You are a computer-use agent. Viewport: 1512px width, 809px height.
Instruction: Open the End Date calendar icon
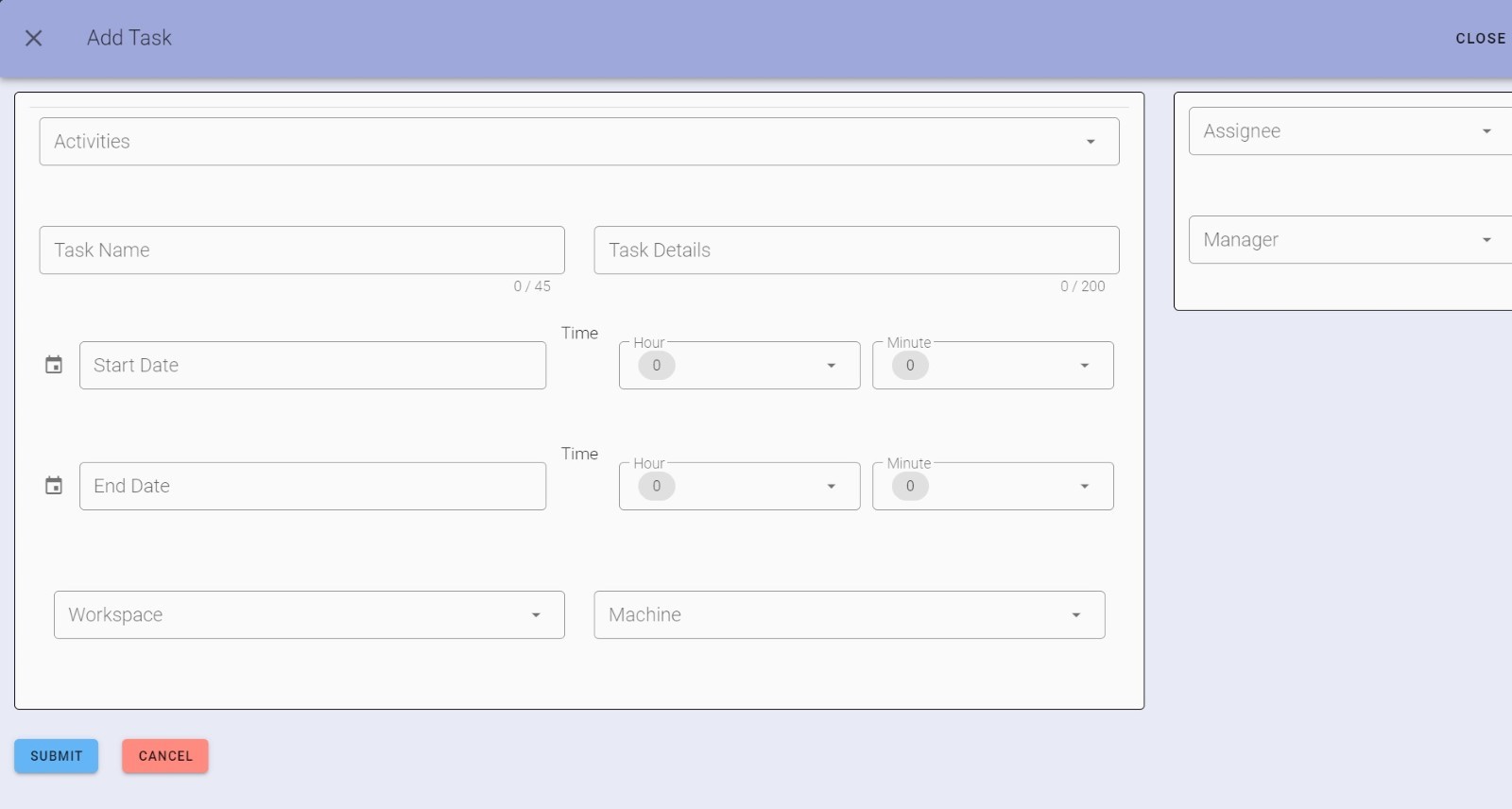[x=54, y=486]
